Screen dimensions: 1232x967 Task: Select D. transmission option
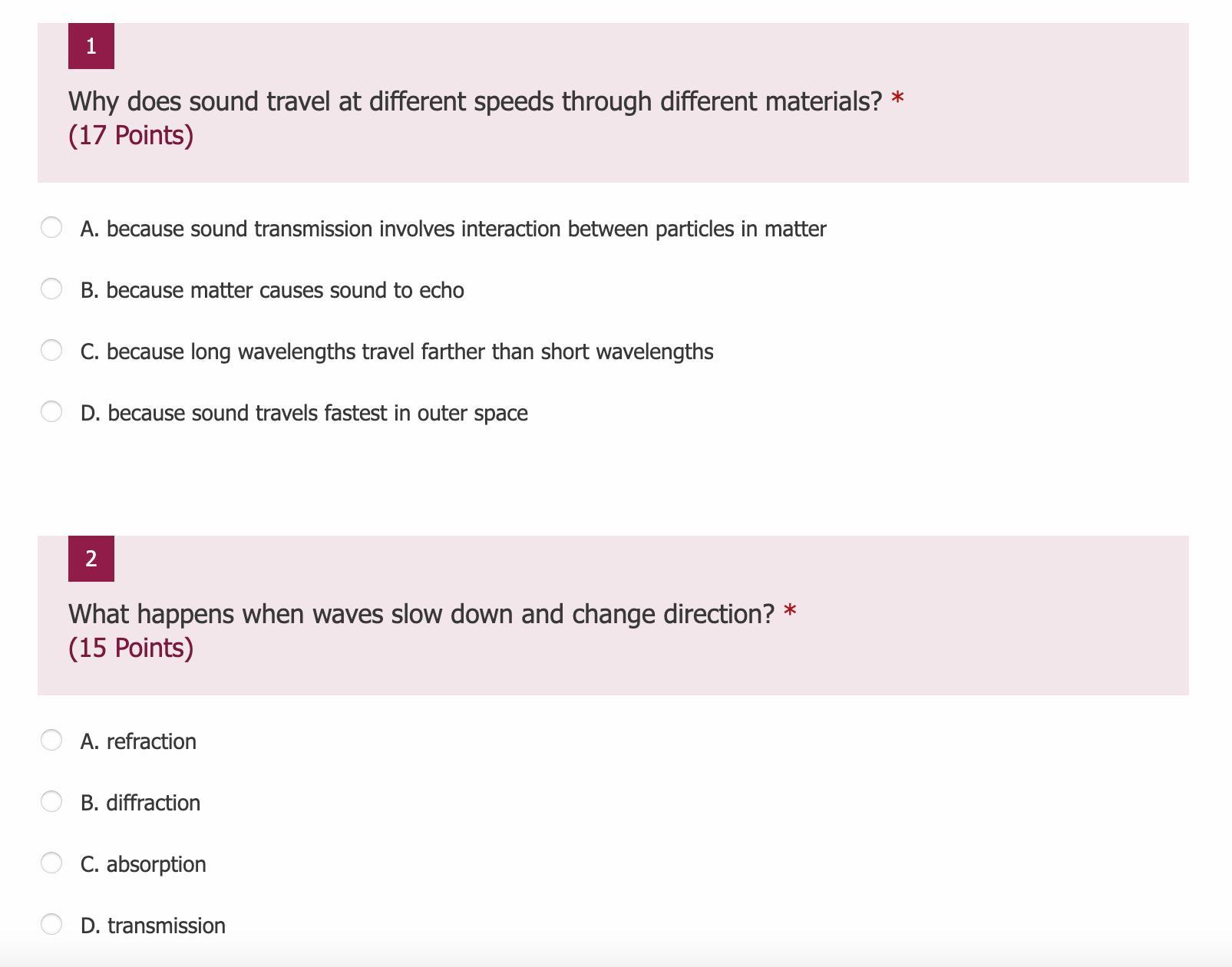click(x=51, y=924)
